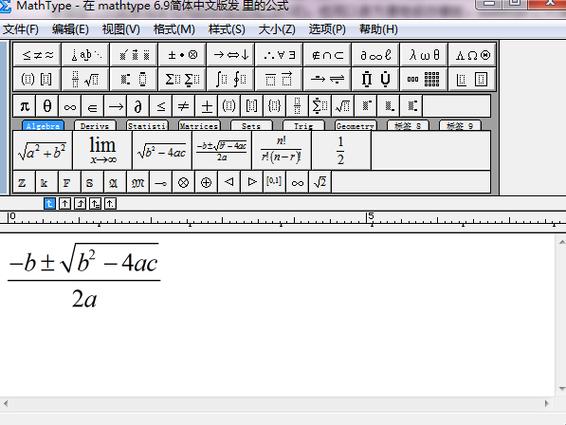
Task: Open the Greek lowercase letters palette (λ ω θ)
Action: [x=424, y=55]
